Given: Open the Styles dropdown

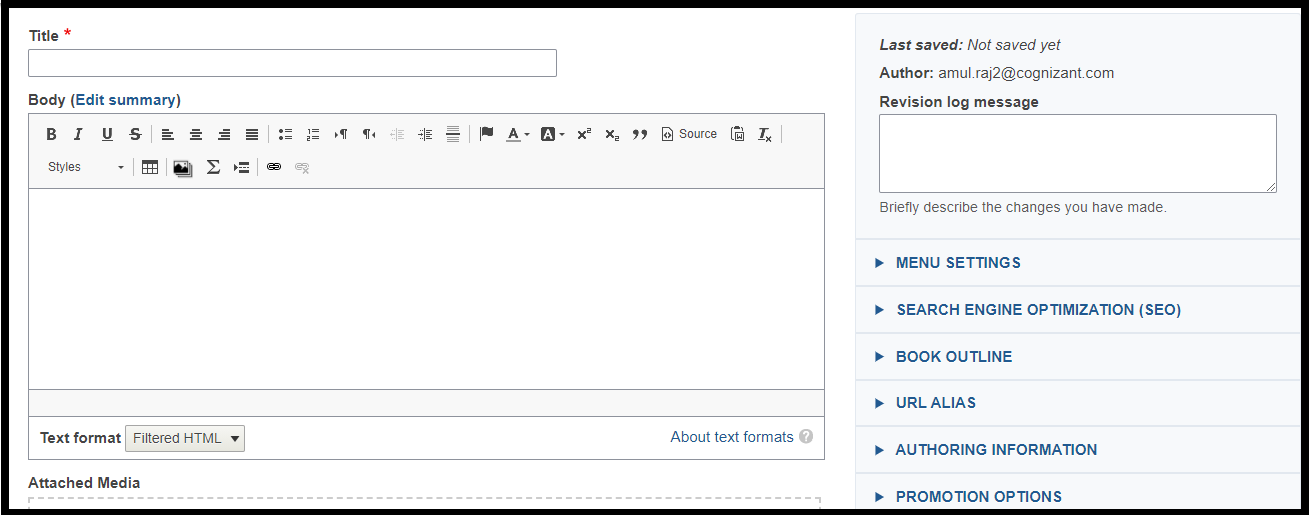Looking at the screenshot, I should pos(86,167).
